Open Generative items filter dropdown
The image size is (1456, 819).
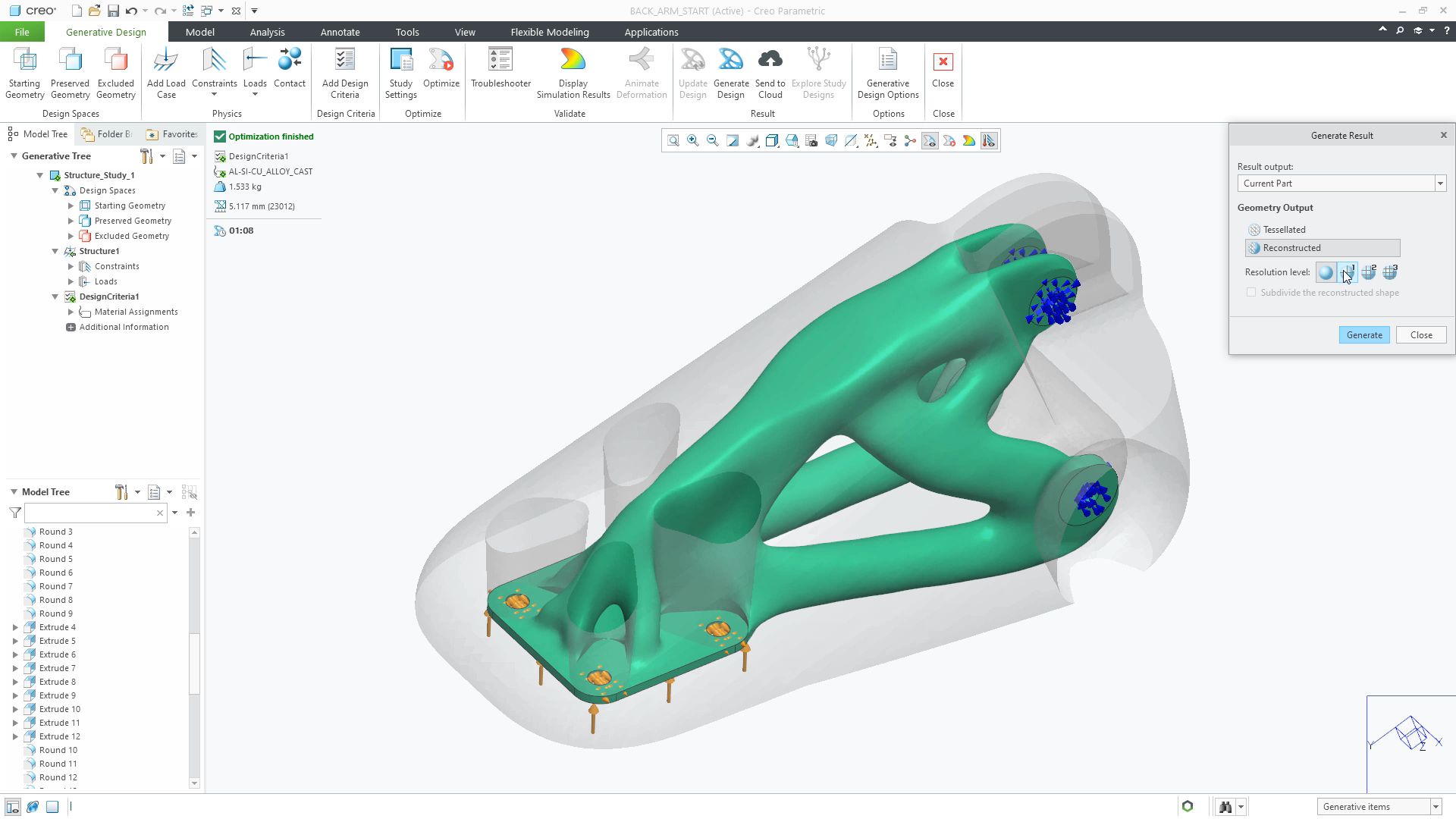[x=1436, y=807]
